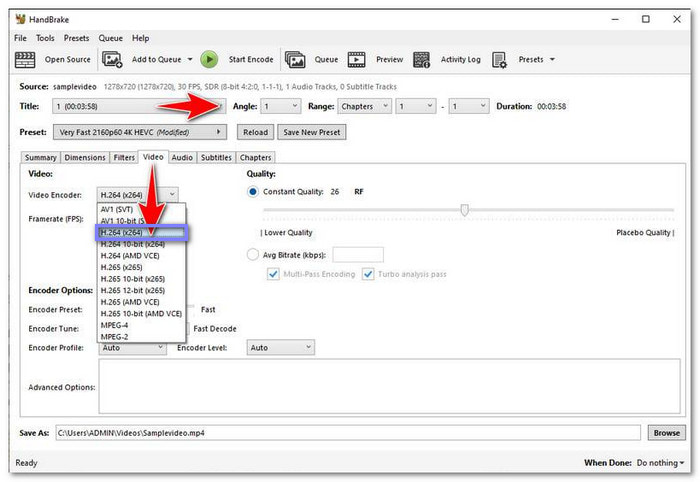Choose H.265 (x265) encoder
700x482 pixels.
[x=141, y=267]
